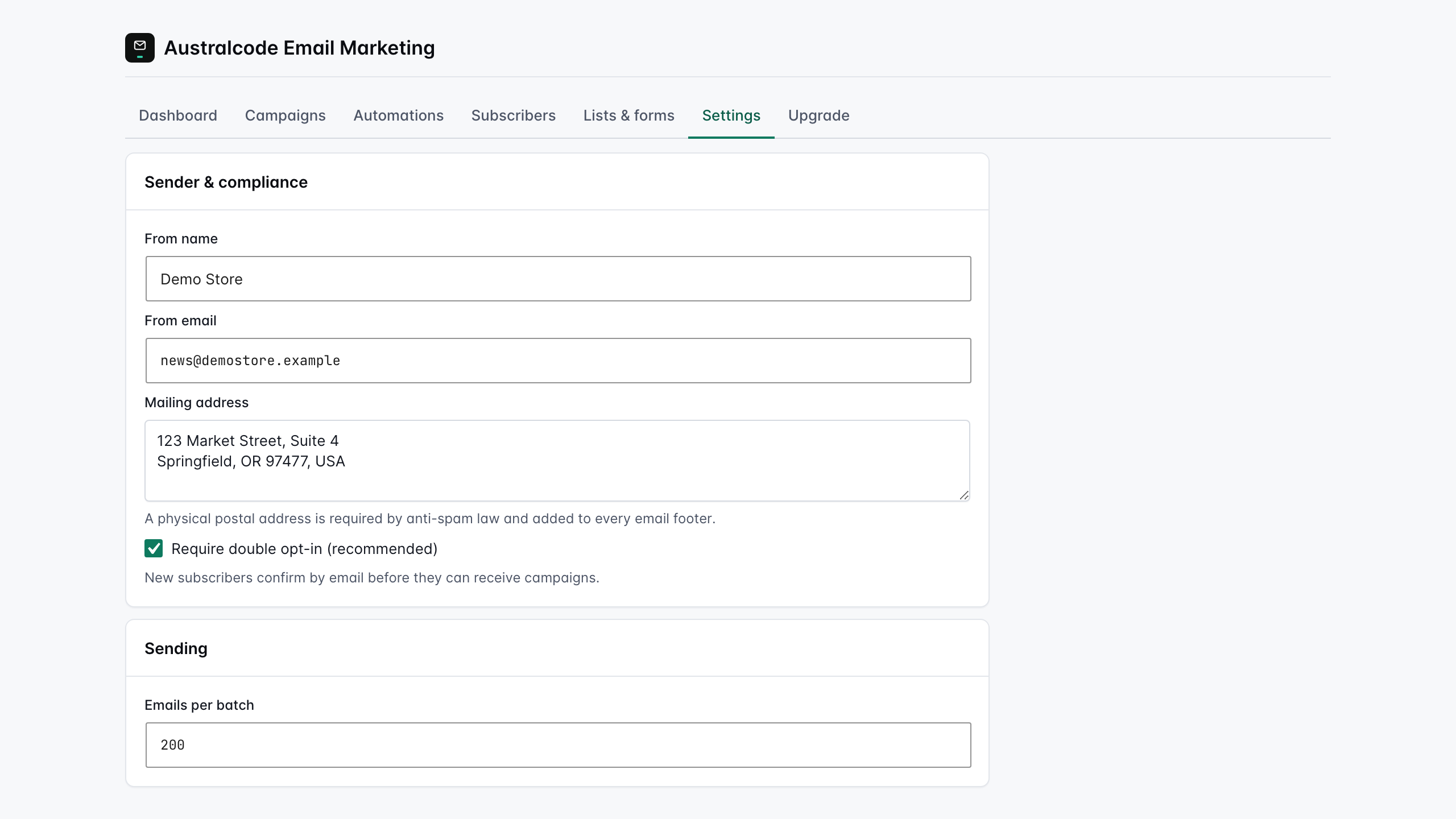Viewport: 1456px width, 819px height.
Task: Open the Subscribers tab
Action: tap(514, 115)
